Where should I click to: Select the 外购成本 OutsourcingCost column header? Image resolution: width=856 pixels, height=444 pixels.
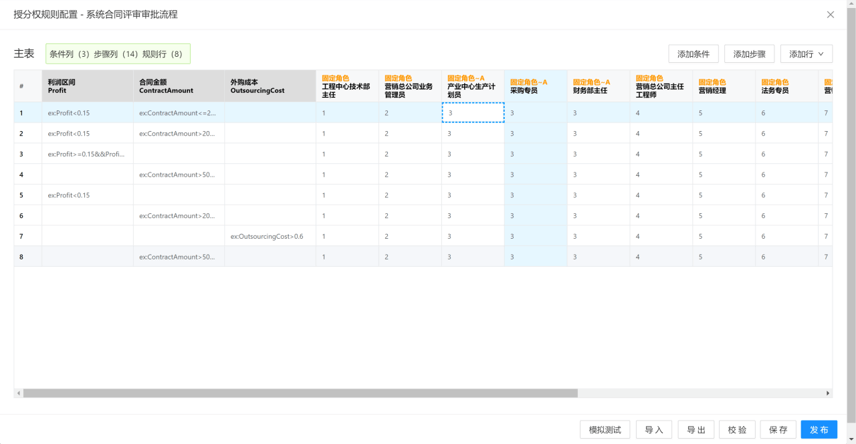269,86
